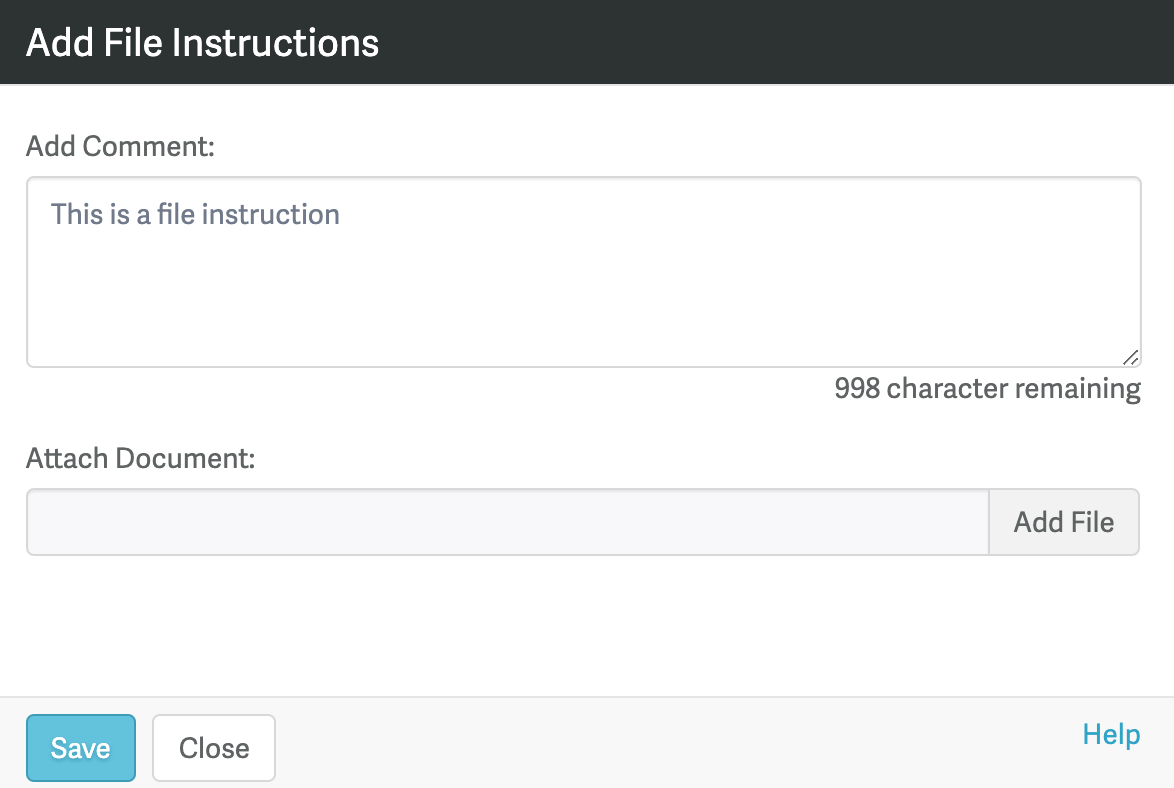Open the Help link
This screenshot has height=788, width=1174.
(1111, 735)
